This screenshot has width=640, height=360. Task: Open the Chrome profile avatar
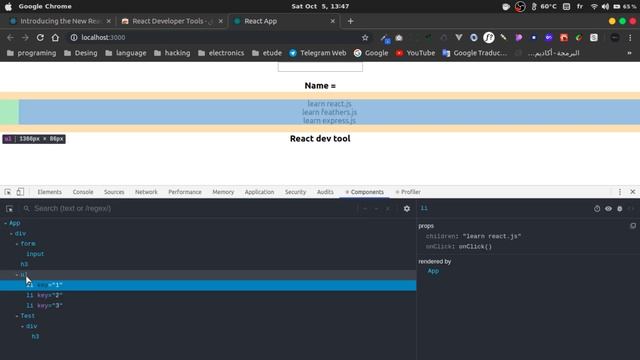tap(615, 38)
